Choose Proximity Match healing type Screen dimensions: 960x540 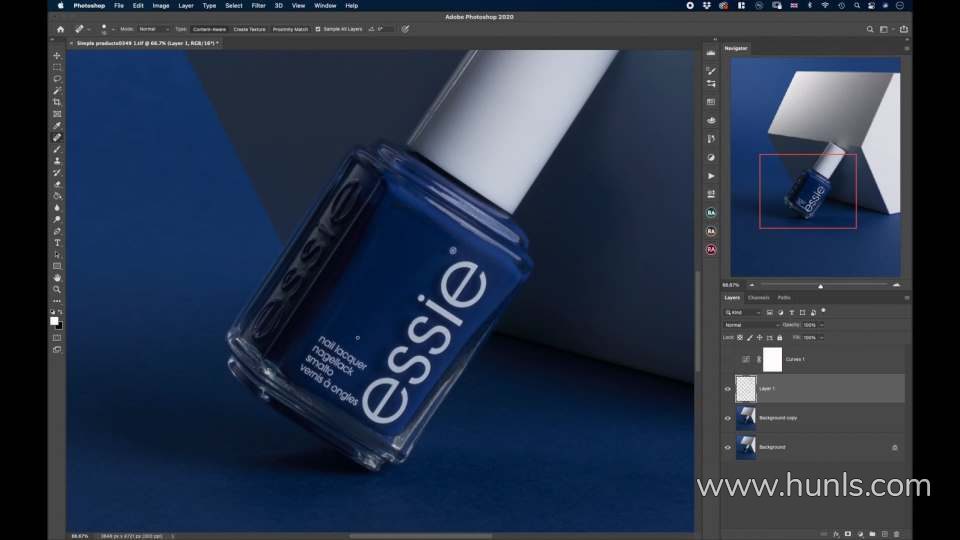[x=290, y=29]
